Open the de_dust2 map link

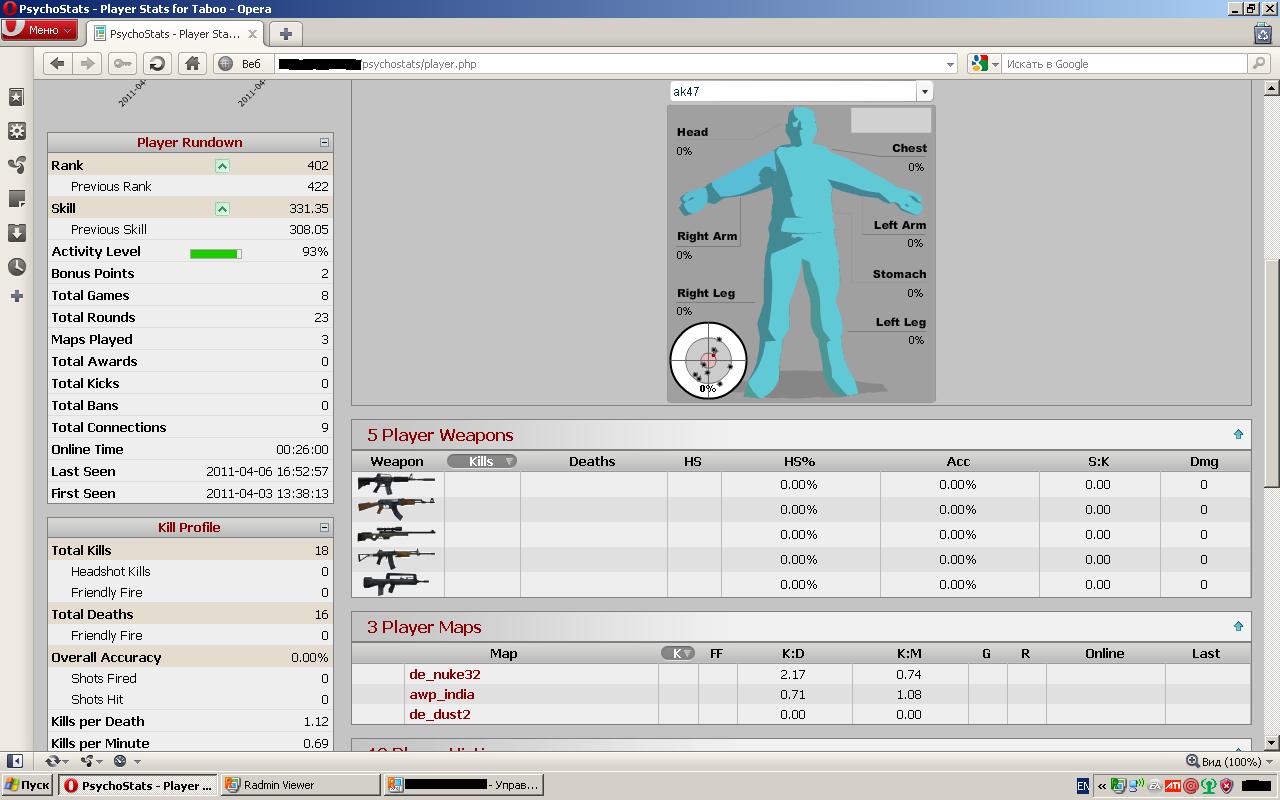pyautogui.click(x=440, y=714)
